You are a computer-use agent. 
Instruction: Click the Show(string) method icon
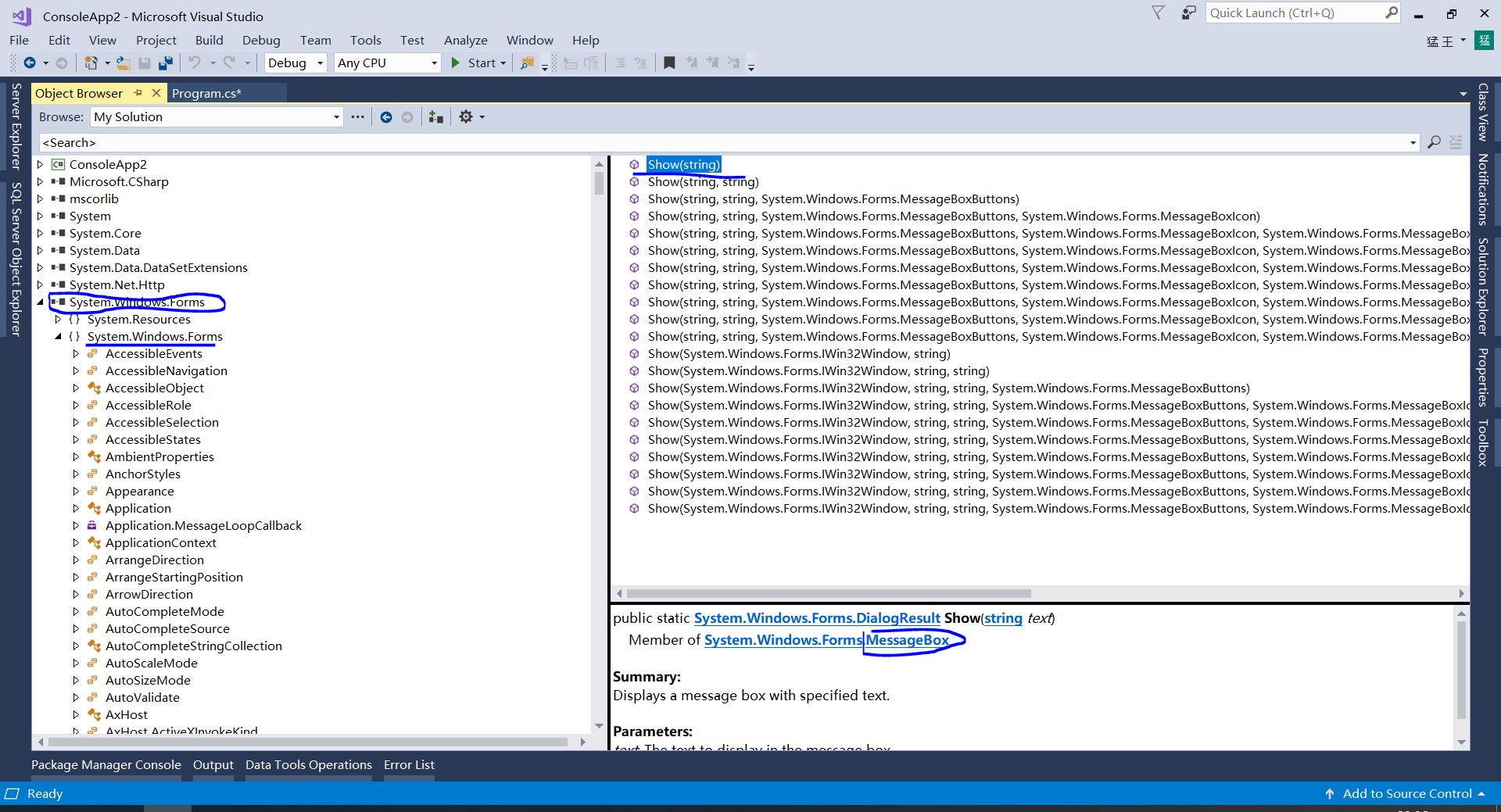tap(634, 165)
